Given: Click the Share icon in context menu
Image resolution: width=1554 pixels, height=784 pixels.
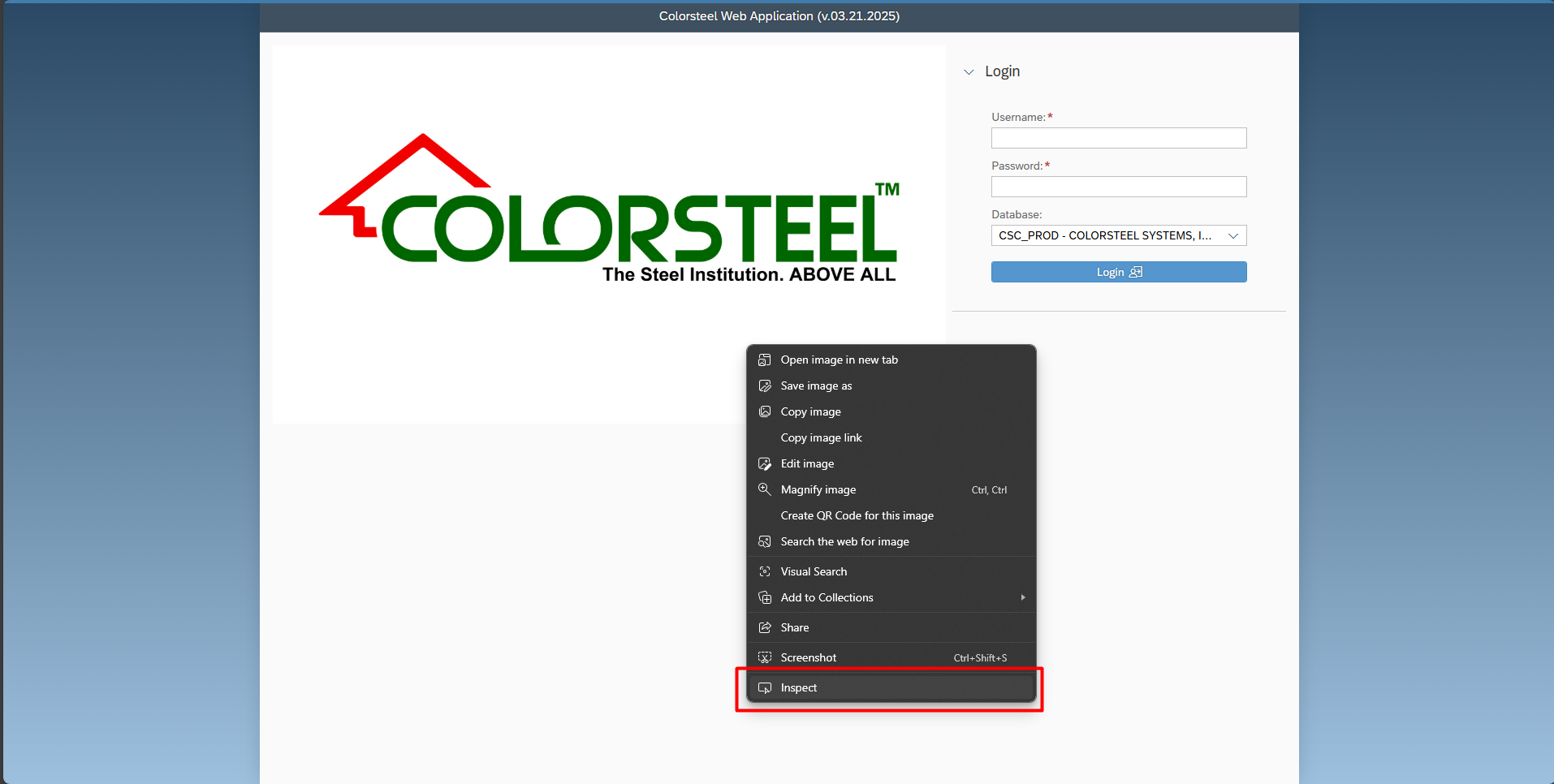Looking at the screenshot, I should tap(764, 627).
